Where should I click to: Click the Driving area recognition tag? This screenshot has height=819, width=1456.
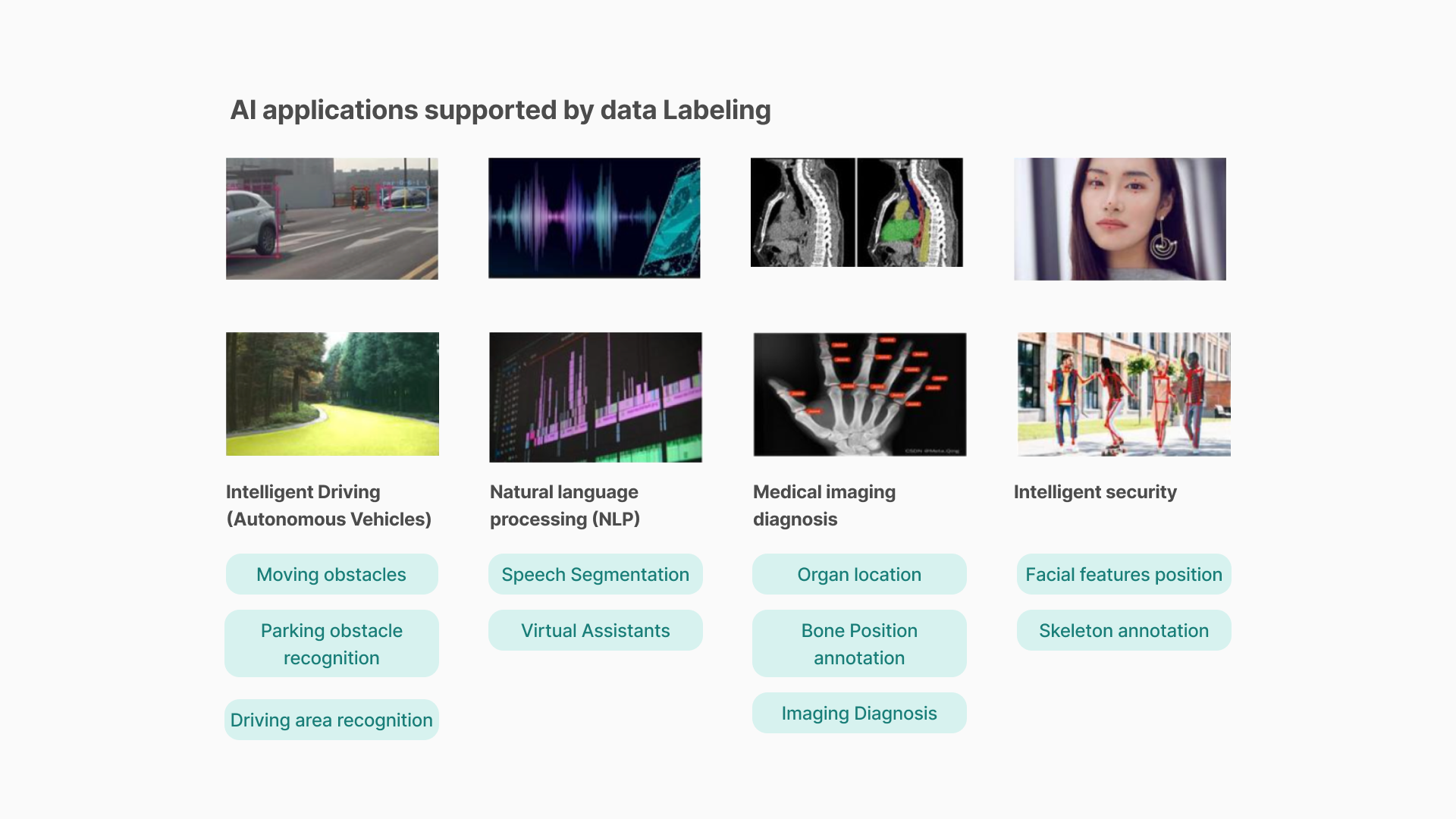tap(331, 720)
